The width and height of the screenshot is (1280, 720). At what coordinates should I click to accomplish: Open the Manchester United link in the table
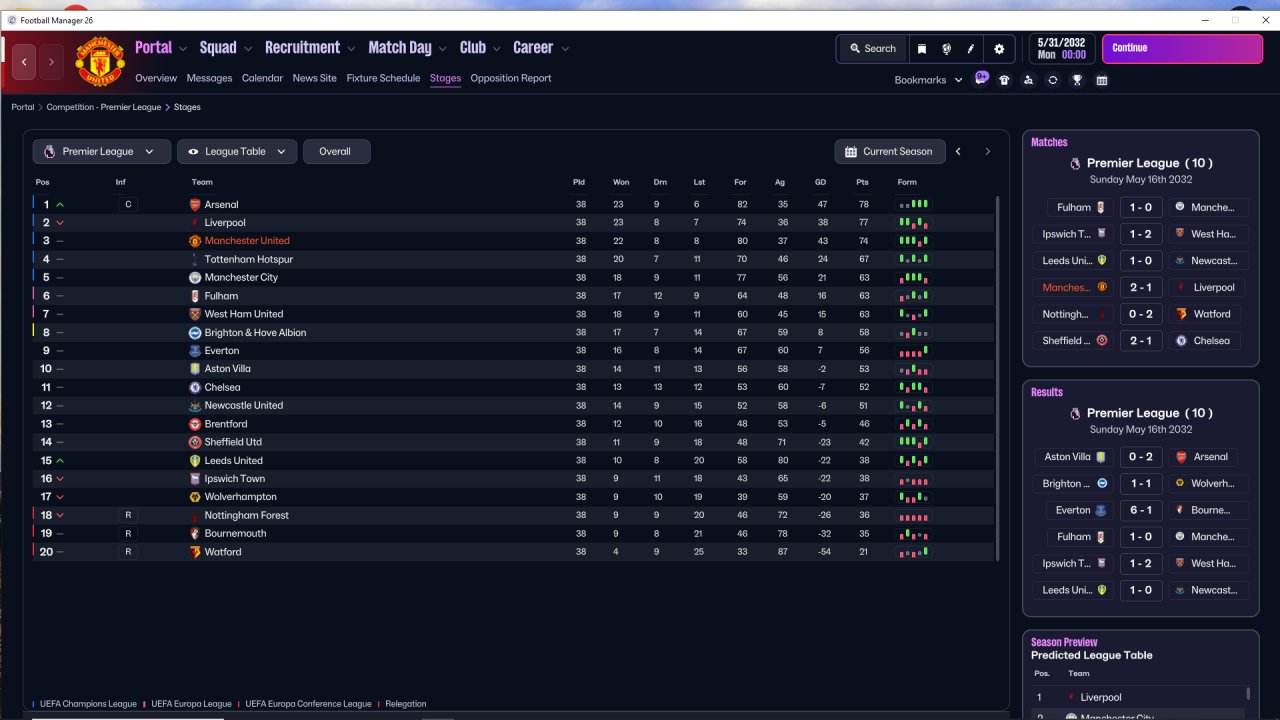(247, 241)
